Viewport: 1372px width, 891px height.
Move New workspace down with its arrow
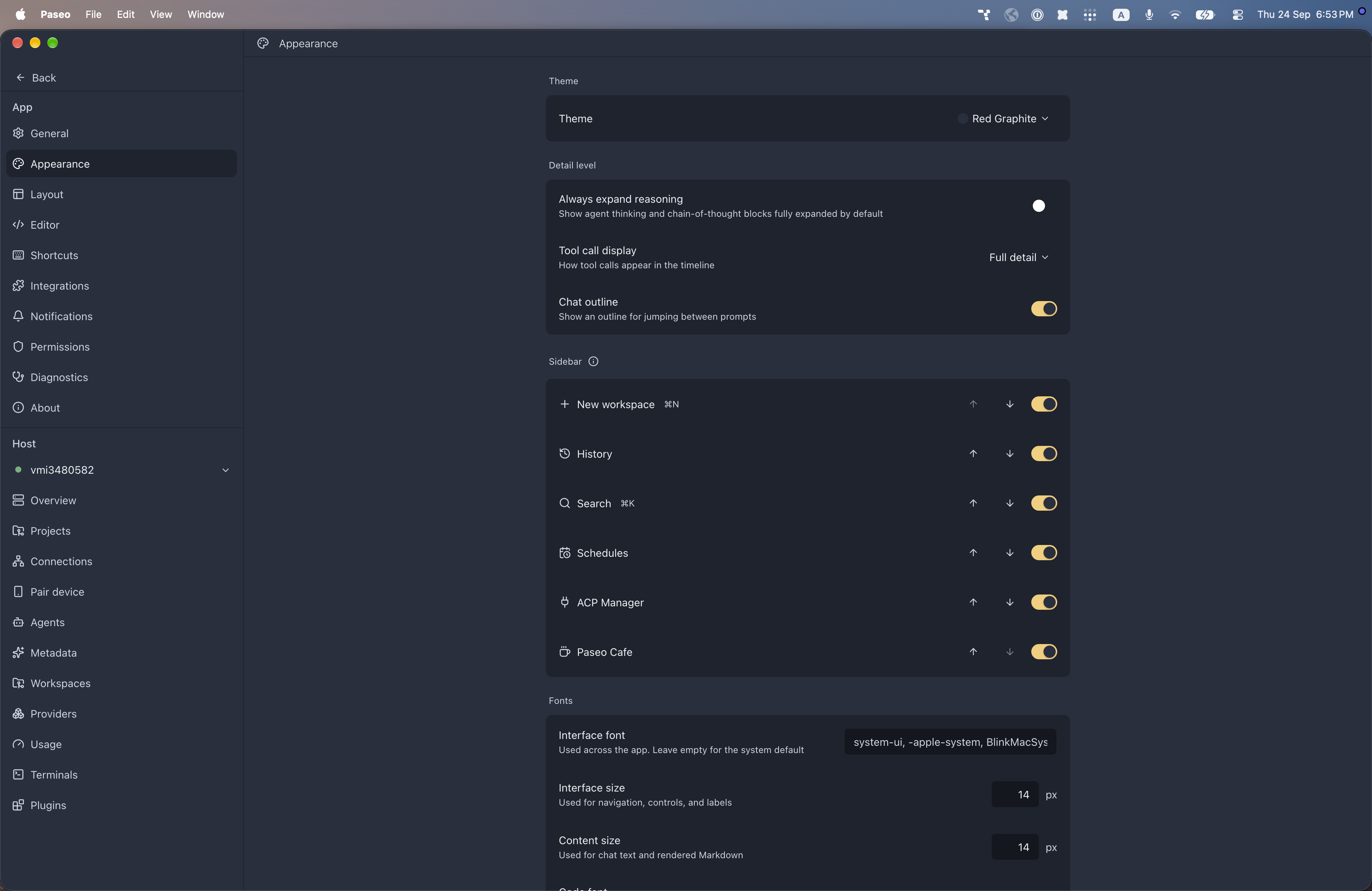(x=1010, y=404)
